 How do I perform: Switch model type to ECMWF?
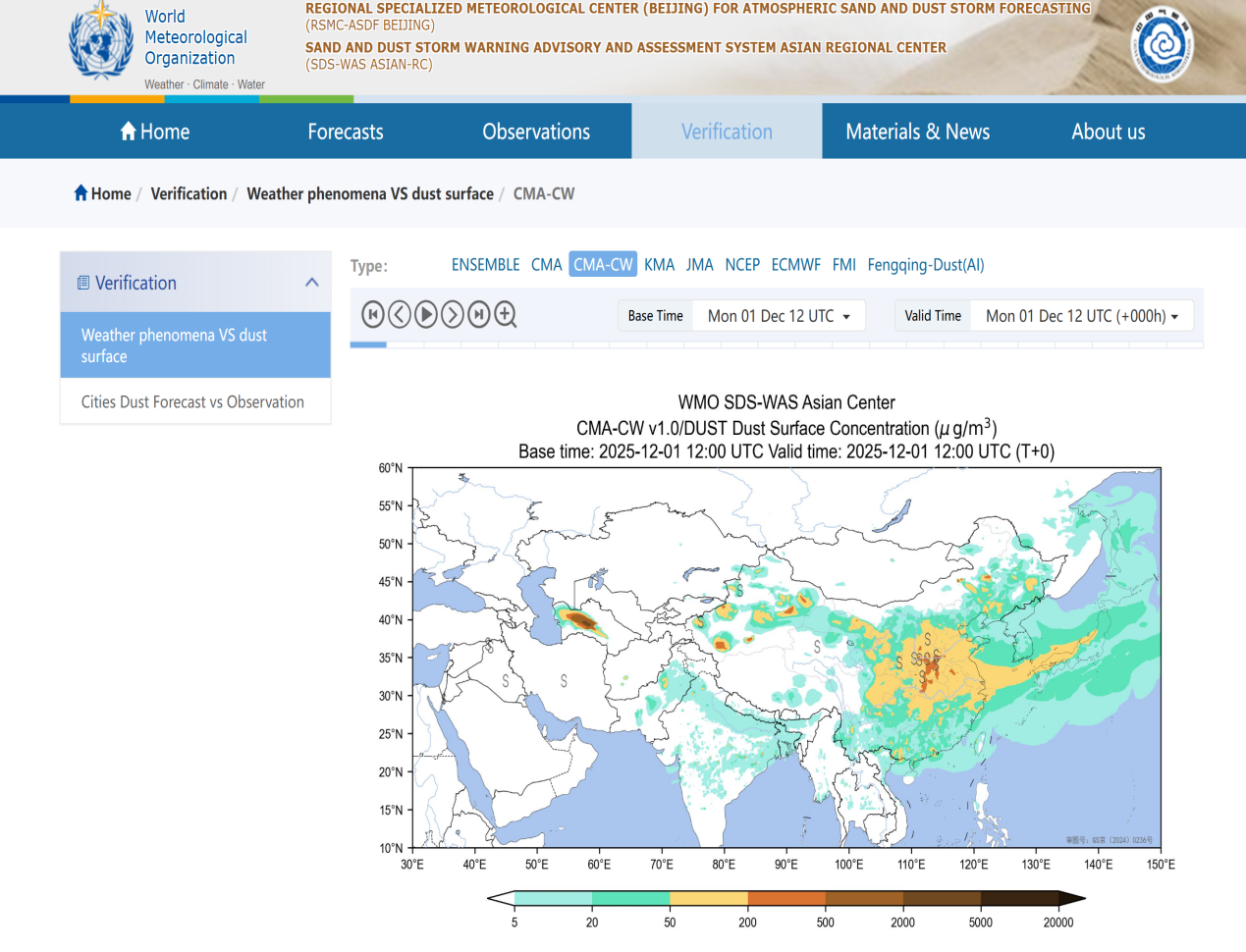tap(795, 265)
